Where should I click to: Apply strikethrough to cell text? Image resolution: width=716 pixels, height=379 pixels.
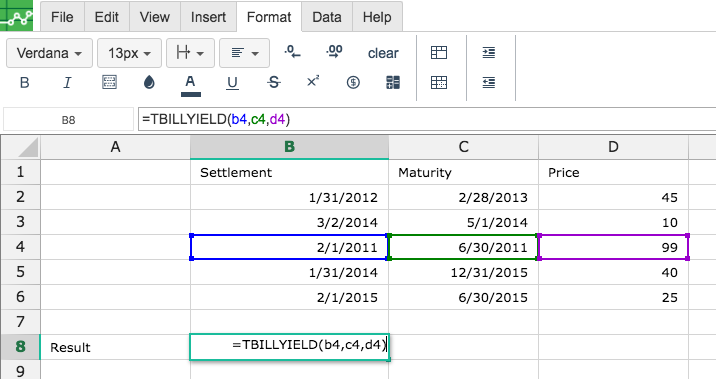click(274, 83)
